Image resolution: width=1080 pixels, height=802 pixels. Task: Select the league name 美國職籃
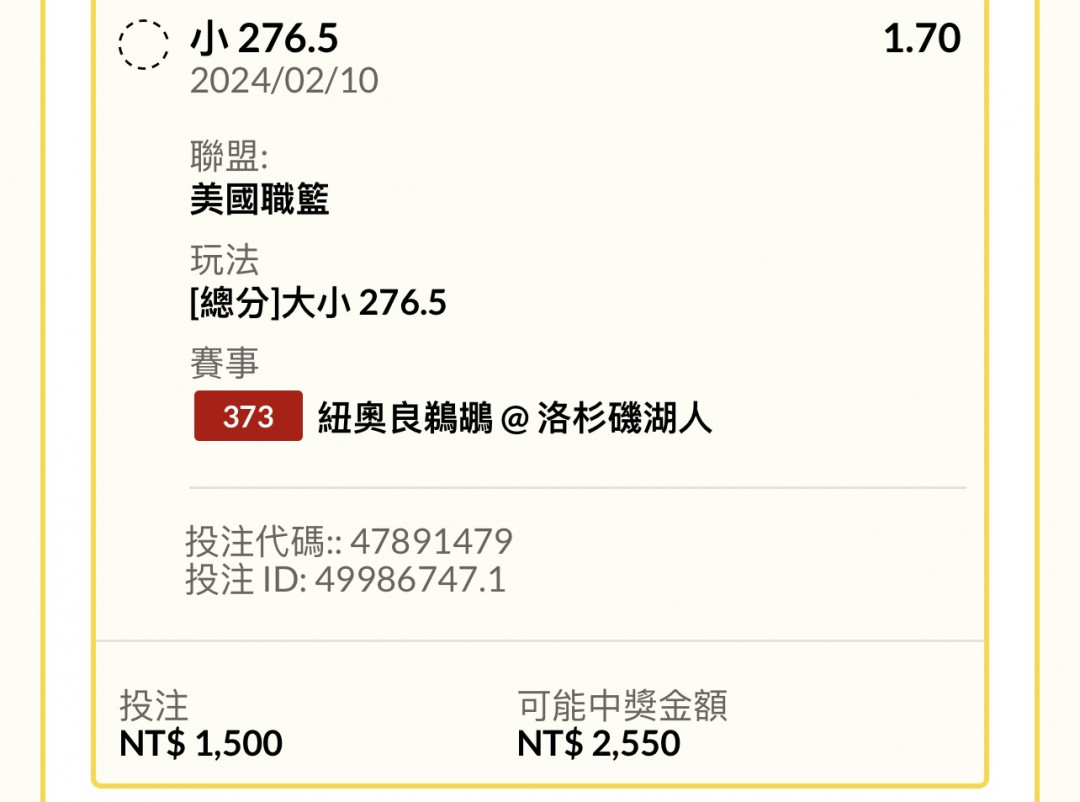(x=259, y=200)
